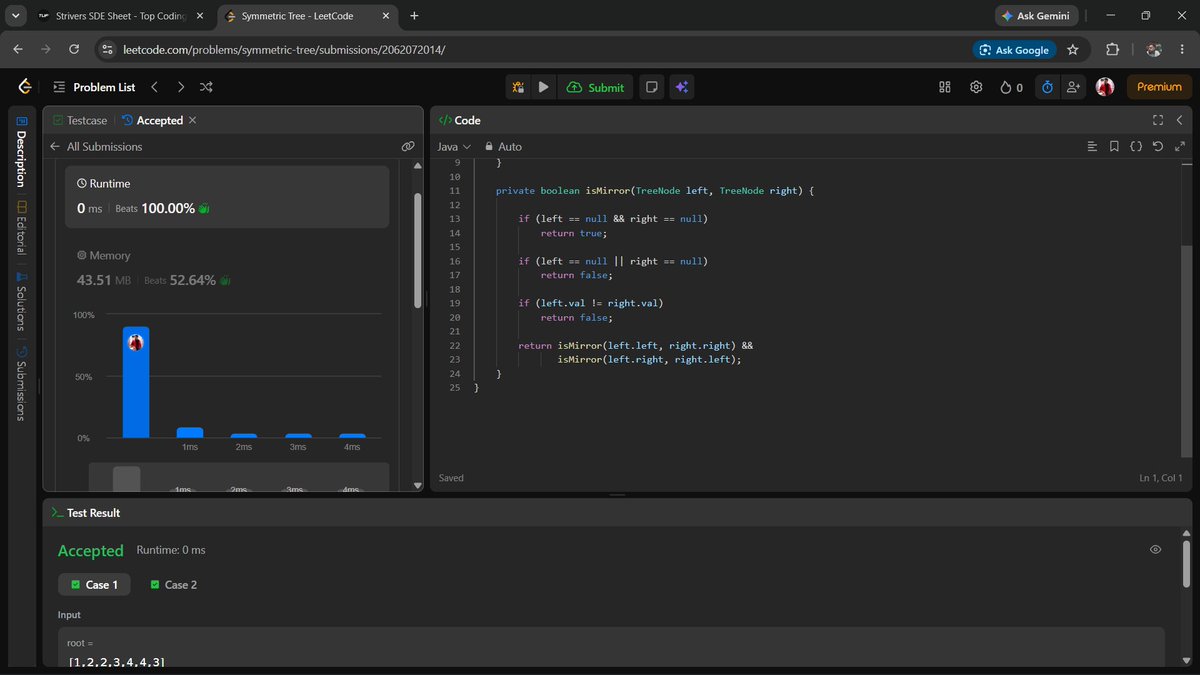Image resolution: width=1200 pixels, height=675 pixels.
Task: Go to next problem chevron
Action: pyautogui.click(x=180, y=87)
